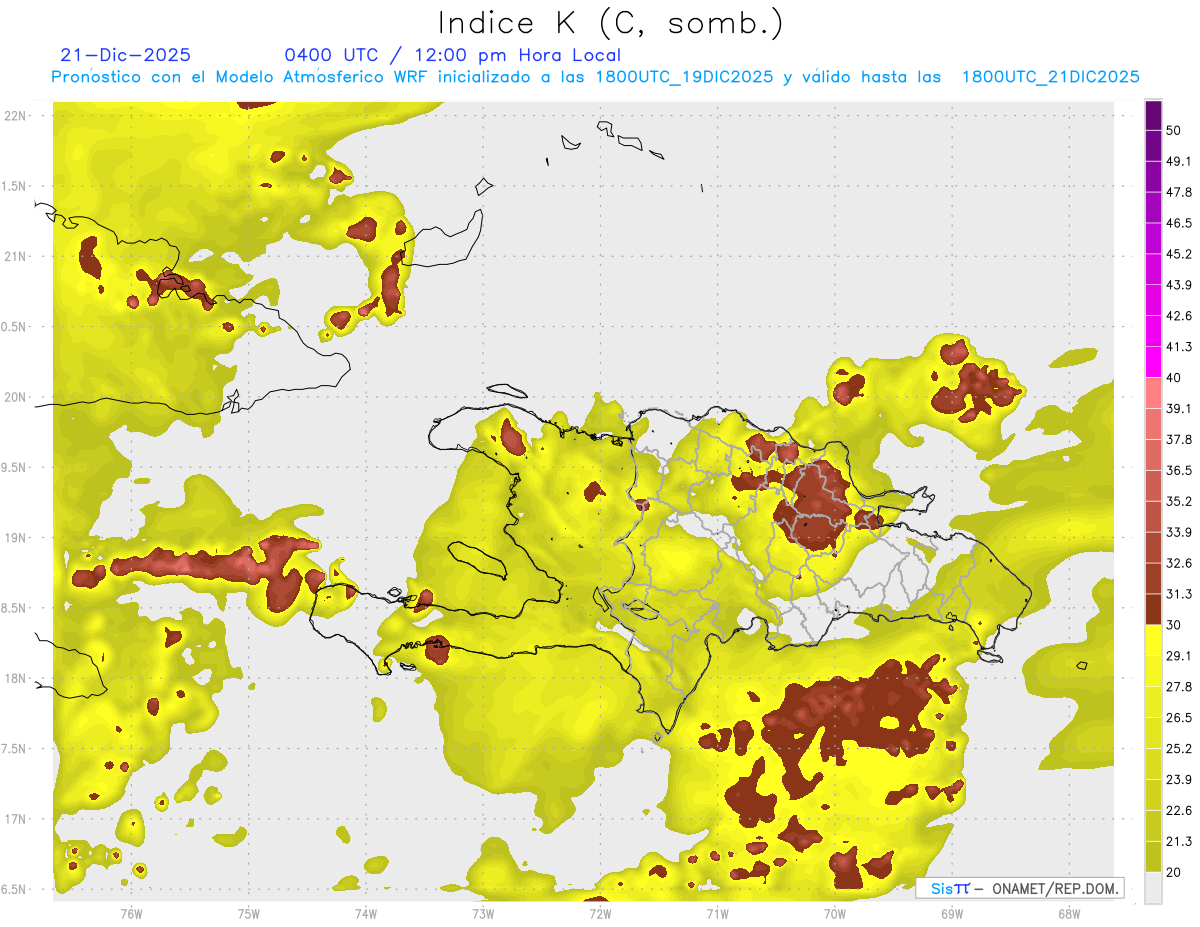
Task: Click the latitude axis label '20N'
Action: pos(16,397)
